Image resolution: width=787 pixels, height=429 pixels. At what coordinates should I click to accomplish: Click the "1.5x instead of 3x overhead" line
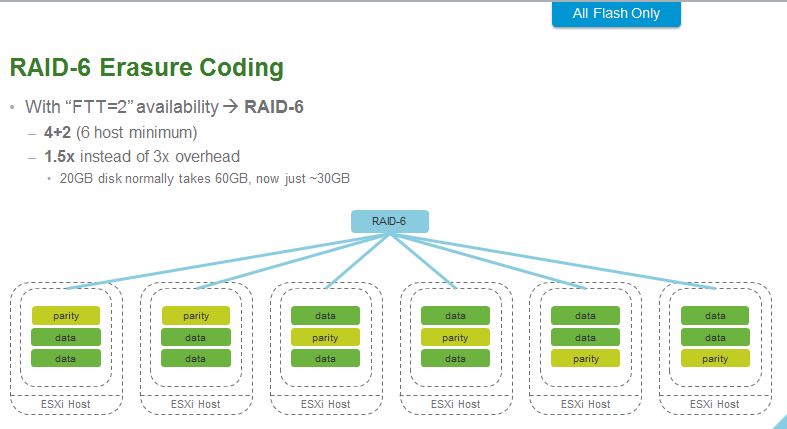(x=141, y=156)
